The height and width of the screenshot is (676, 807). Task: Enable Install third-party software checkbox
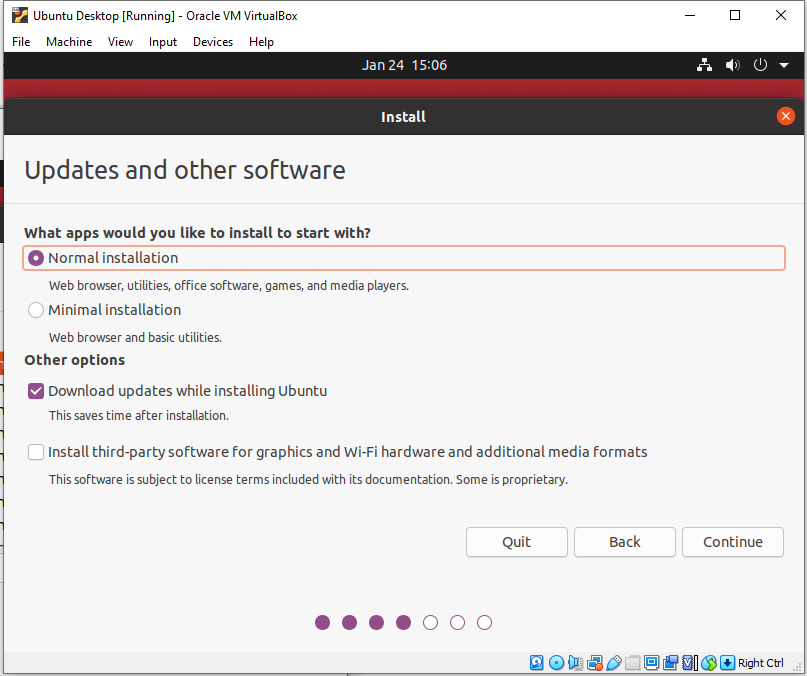tap(36, 452)
